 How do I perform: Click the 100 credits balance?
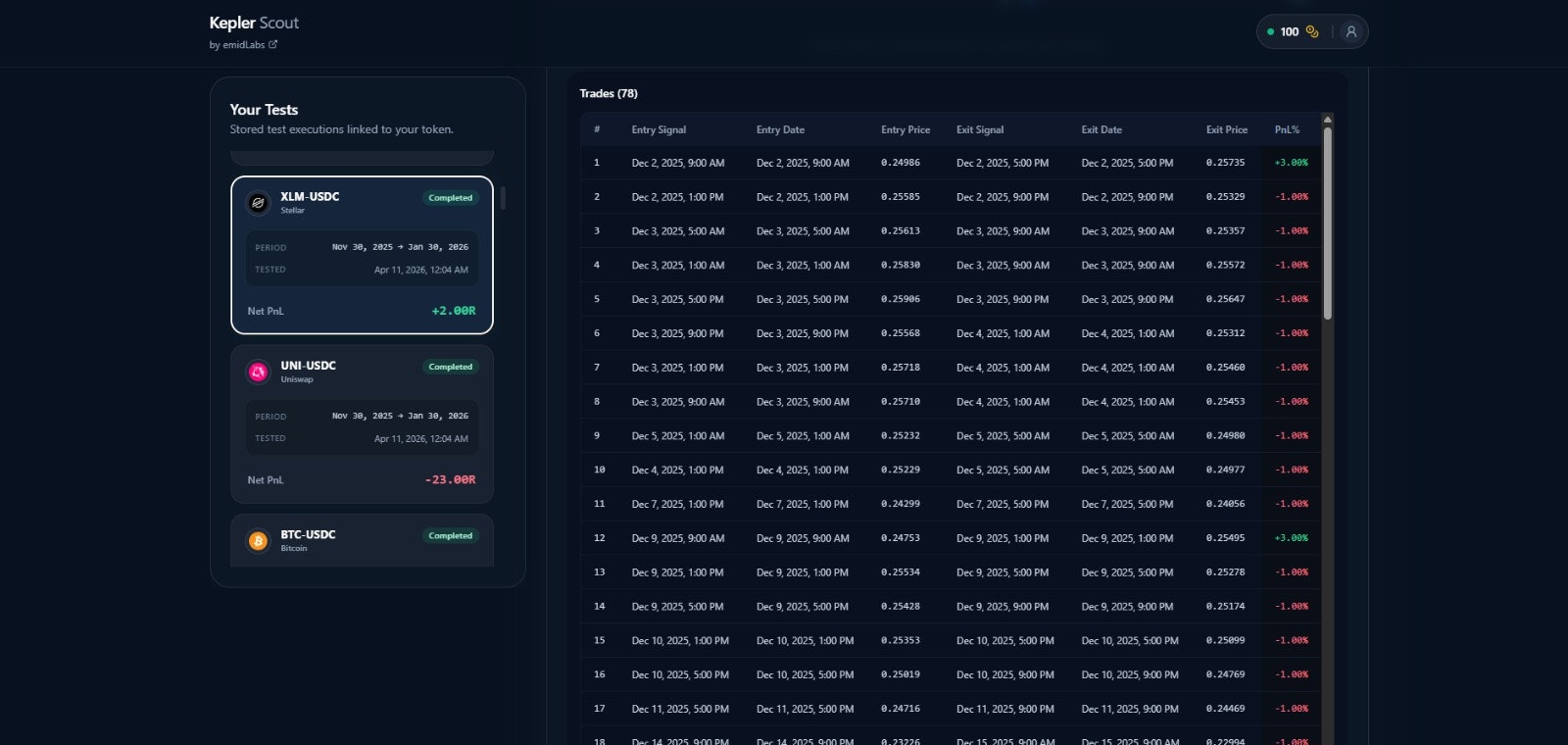(1290, 32)
